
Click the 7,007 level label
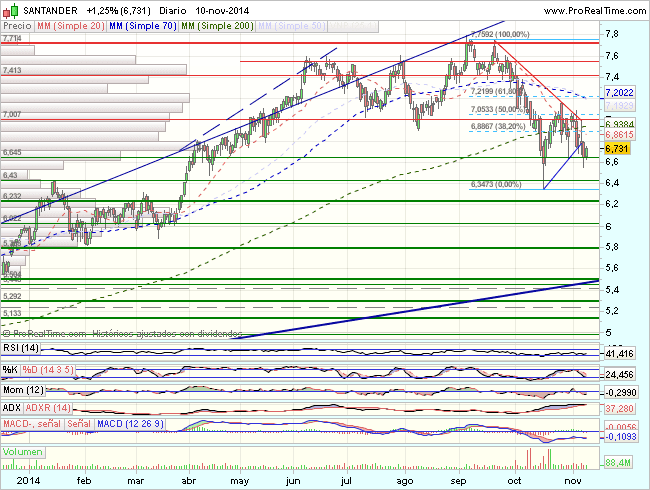click(12, 114)
